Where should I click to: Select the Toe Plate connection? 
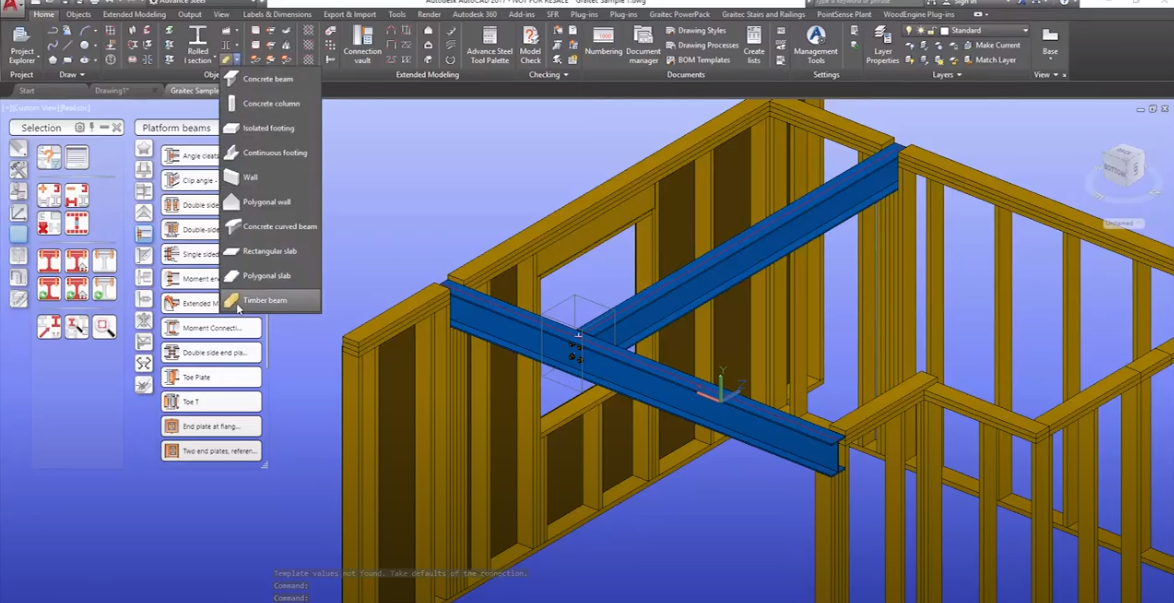coord(210,376)
